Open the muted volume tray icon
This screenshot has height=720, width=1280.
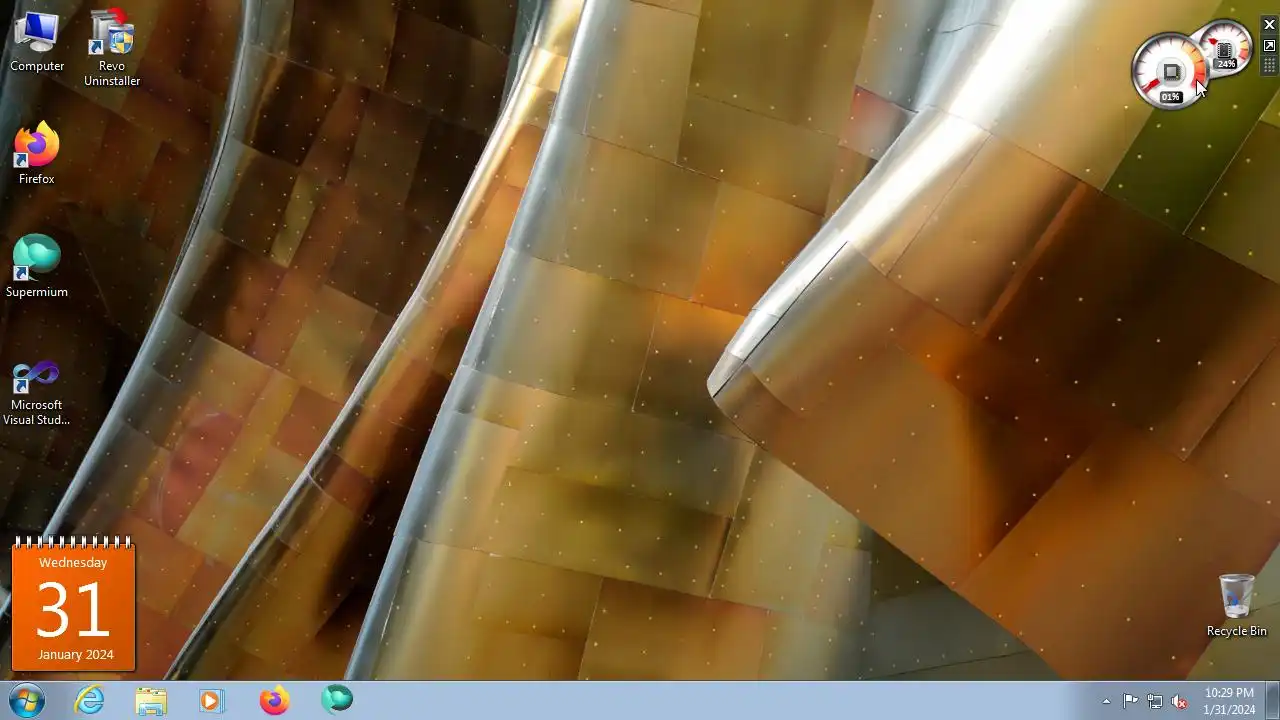(x=1180, y=701)
